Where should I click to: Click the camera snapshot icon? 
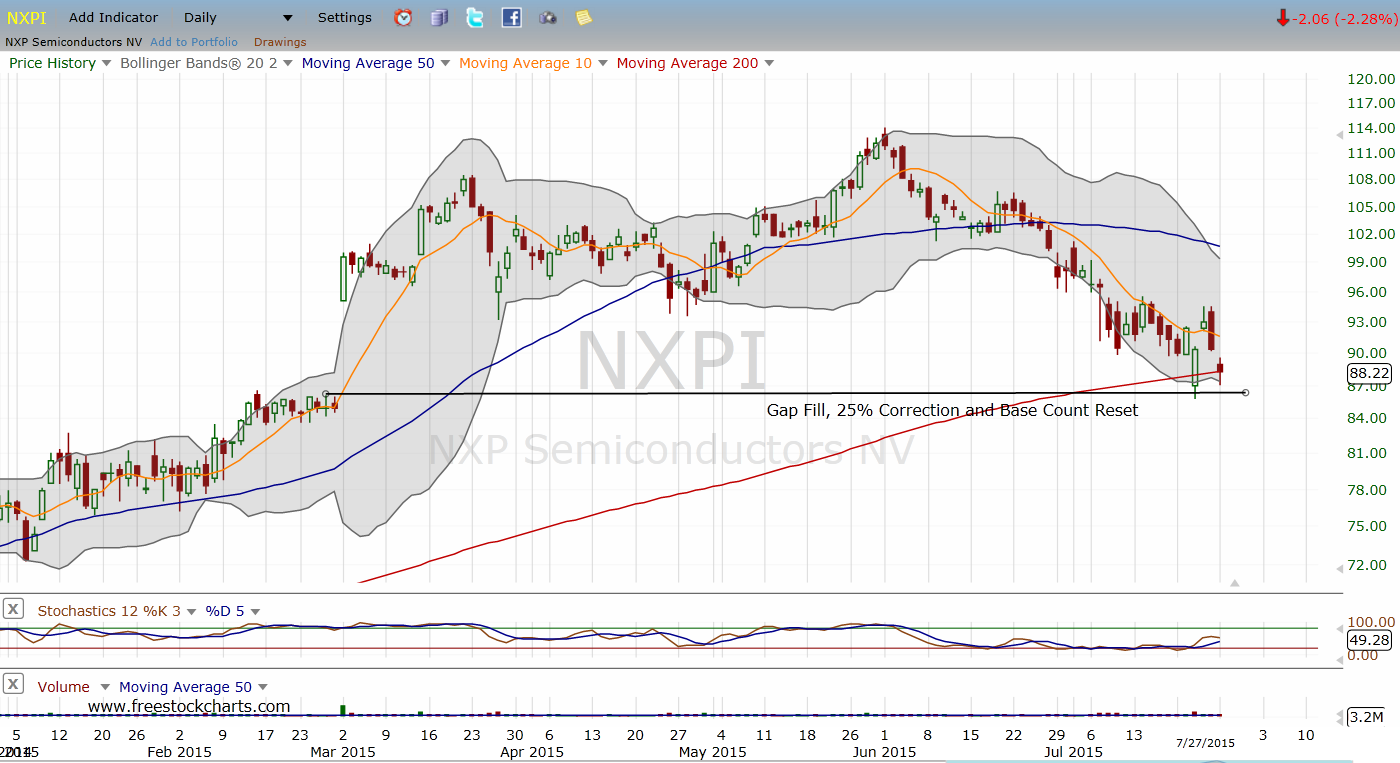pos(547,17)
